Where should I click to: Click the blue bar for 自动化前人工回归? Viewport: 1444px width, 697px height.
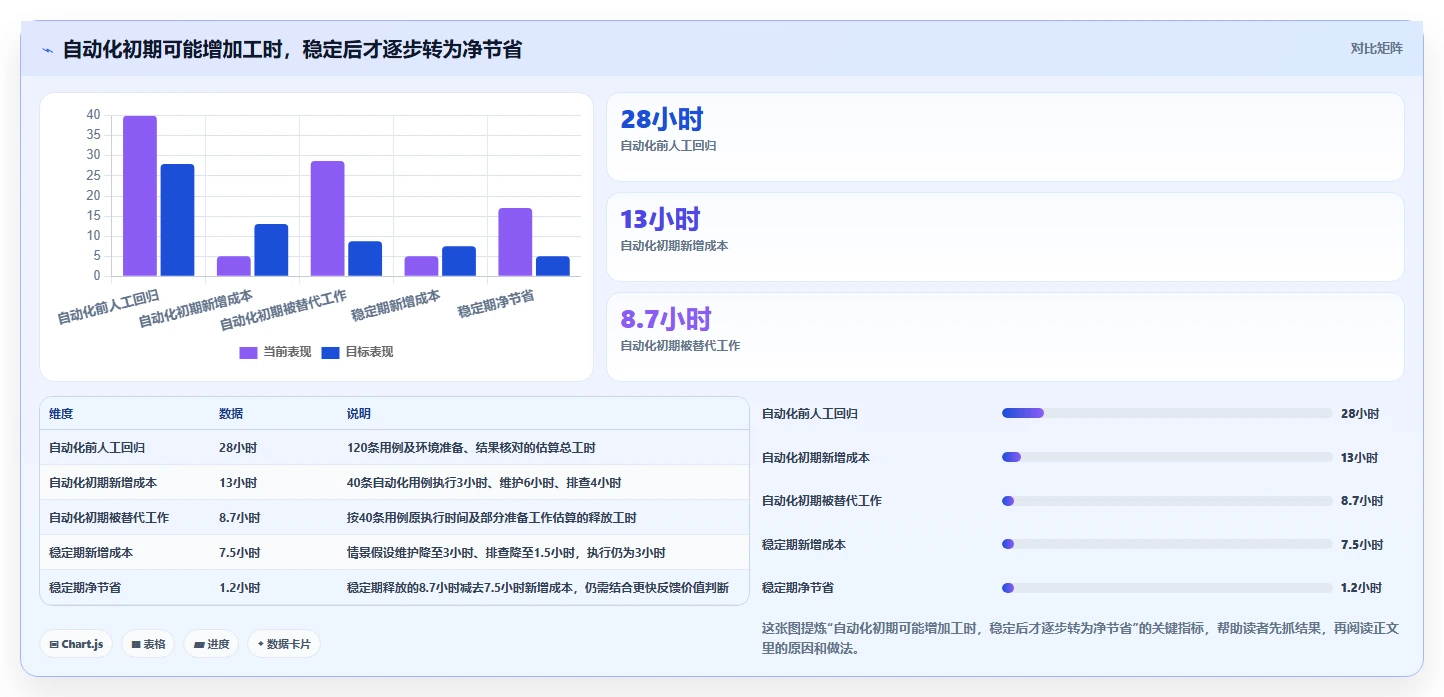(x=177, y=220)
